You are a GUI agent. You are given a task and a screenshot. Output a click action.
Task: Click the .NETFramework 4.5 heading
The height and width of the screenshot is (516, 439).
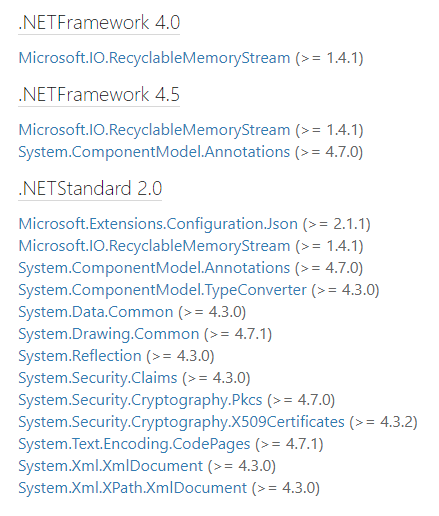click(x=99, y=95)
